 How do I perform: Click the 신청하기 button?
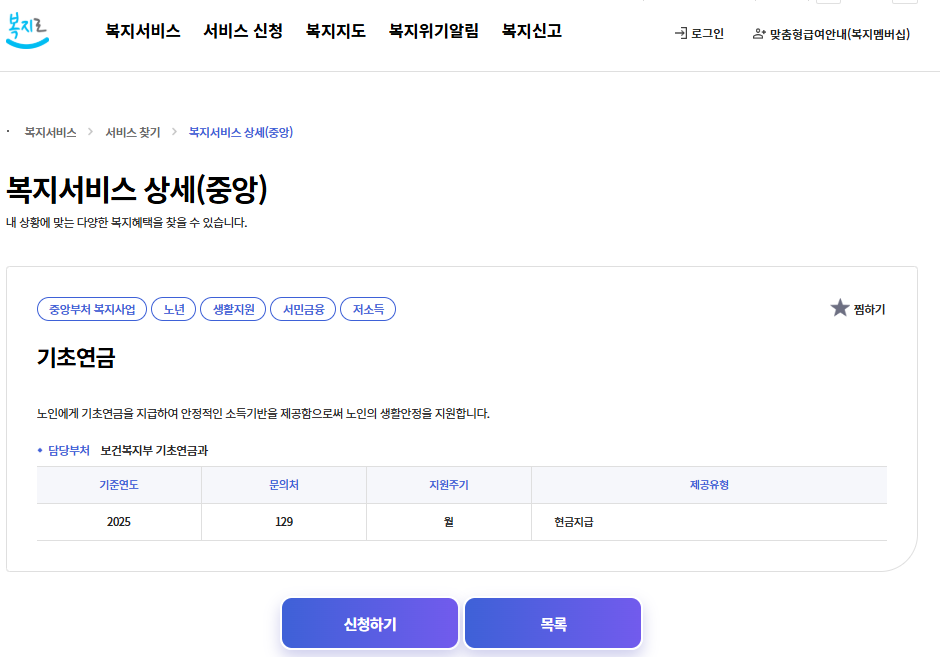370,623
